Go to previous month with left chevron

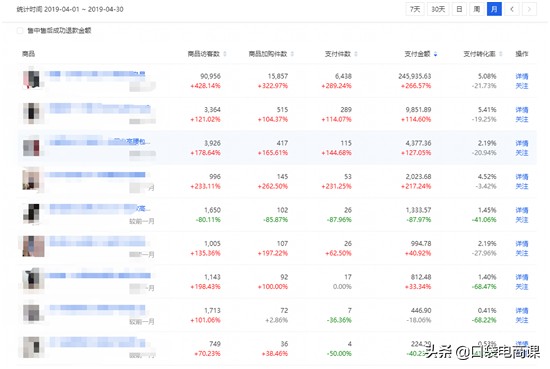point(512,9)
